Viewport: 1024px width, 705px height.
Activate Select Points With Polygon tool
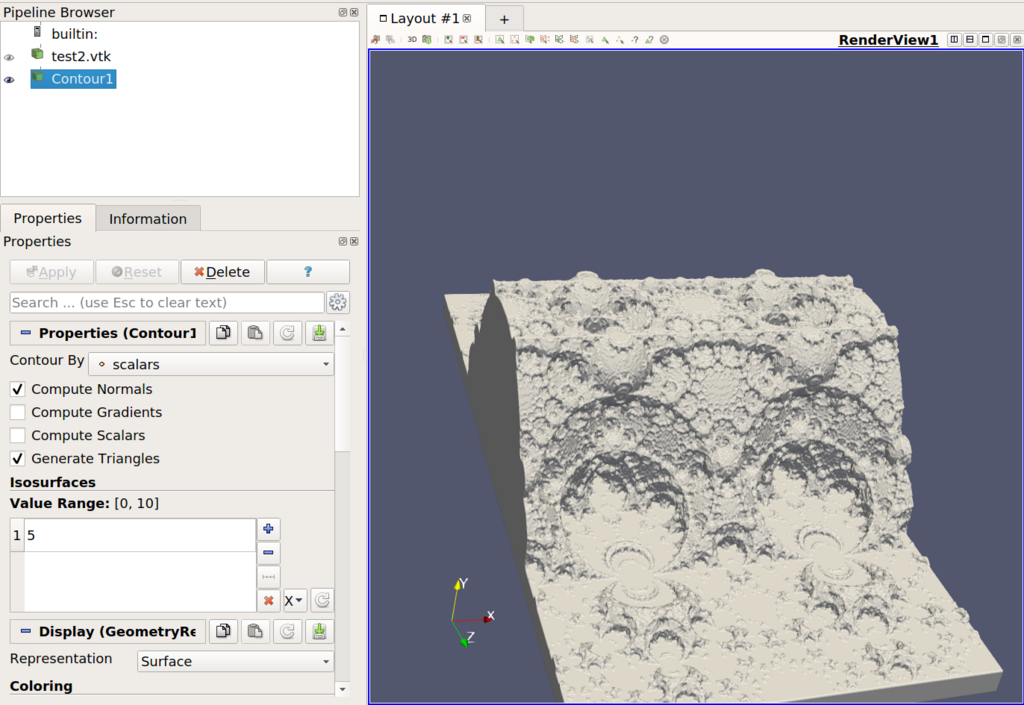[574, 39]
